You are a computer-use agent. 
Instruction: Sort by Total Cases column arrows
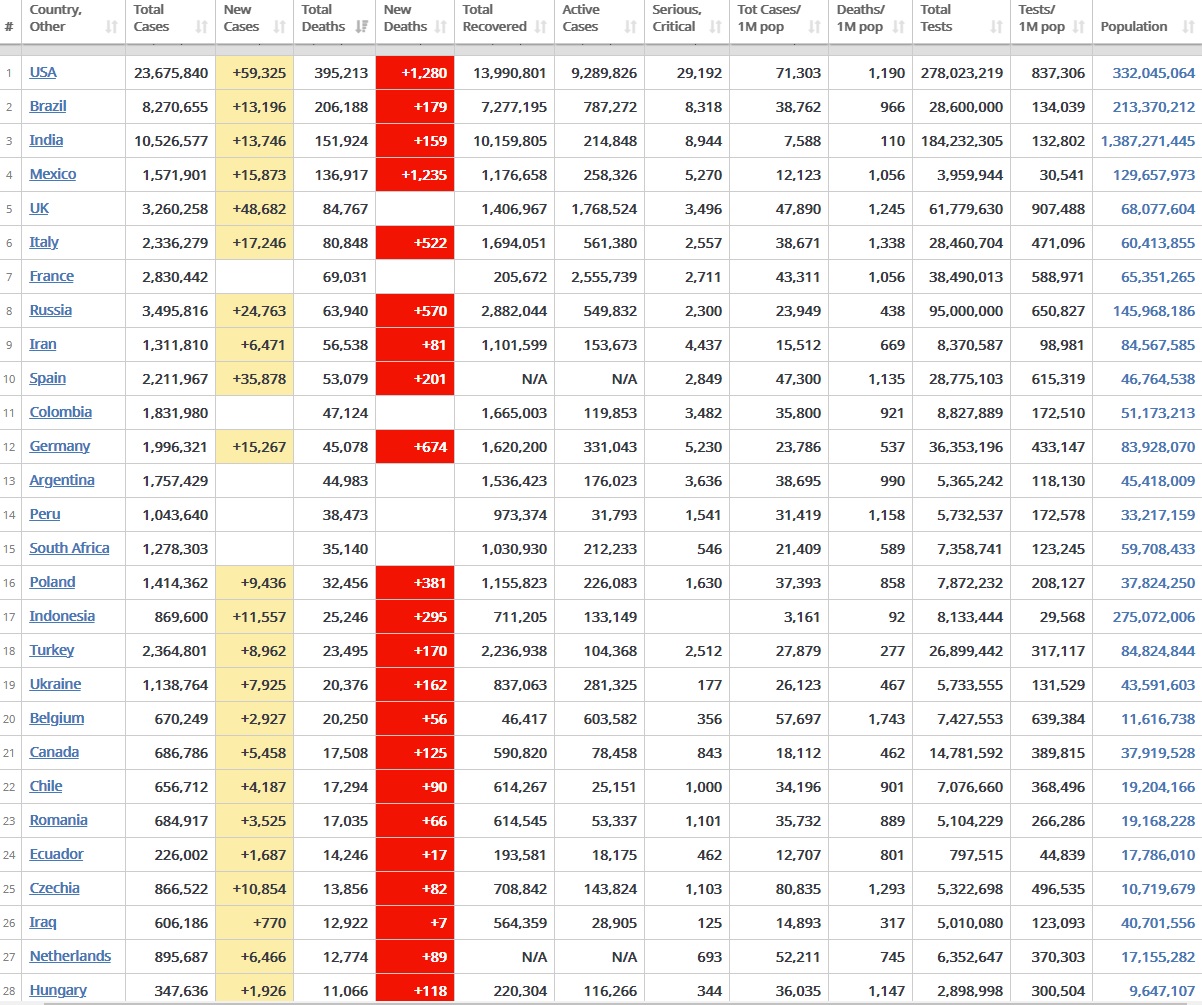click(201, 27)
